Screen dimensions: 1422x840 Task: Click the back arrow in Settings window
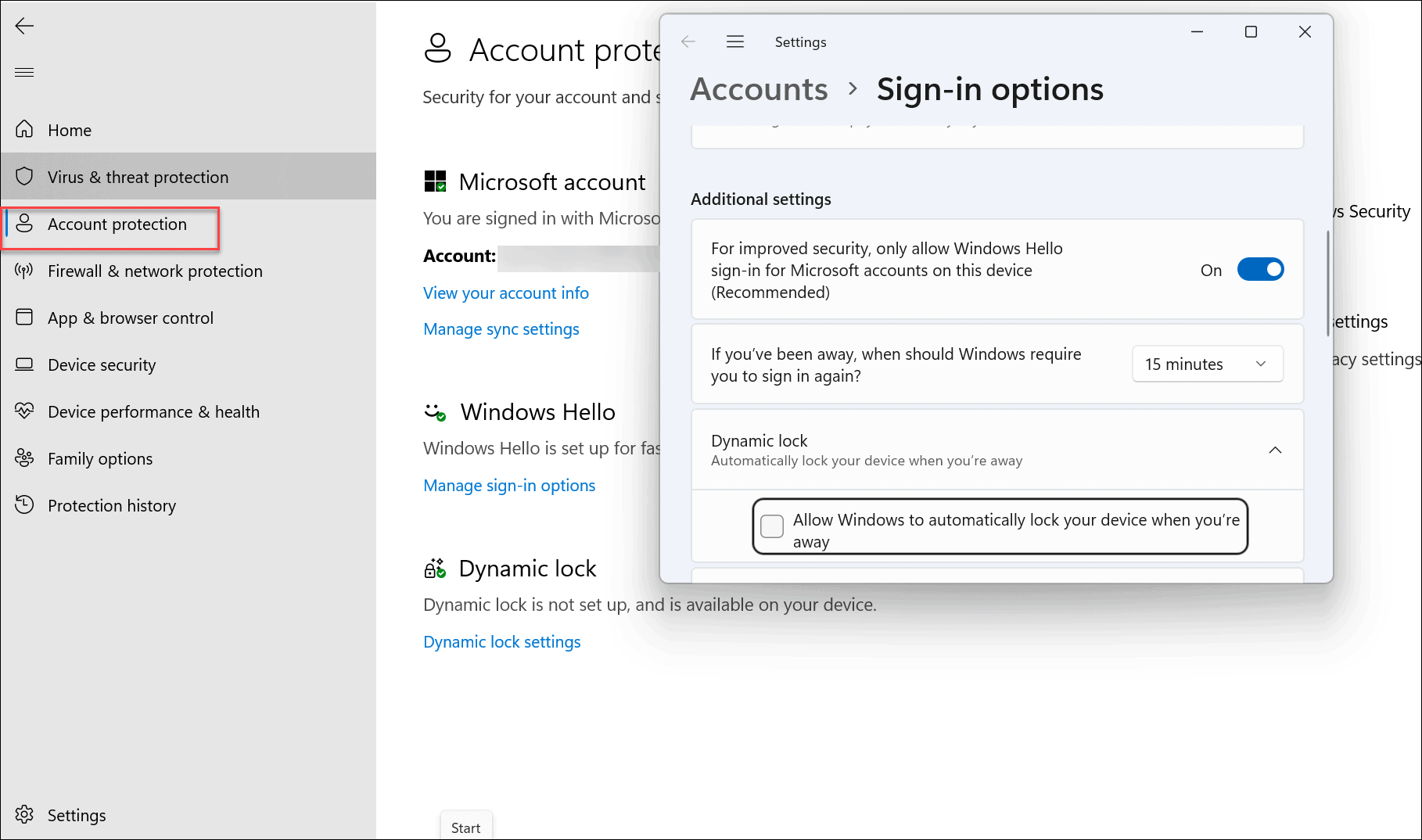point(688,41)
